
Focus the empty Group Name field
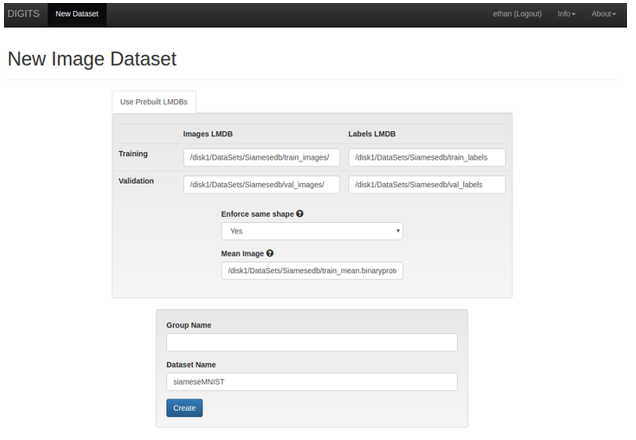pos(311,342)
